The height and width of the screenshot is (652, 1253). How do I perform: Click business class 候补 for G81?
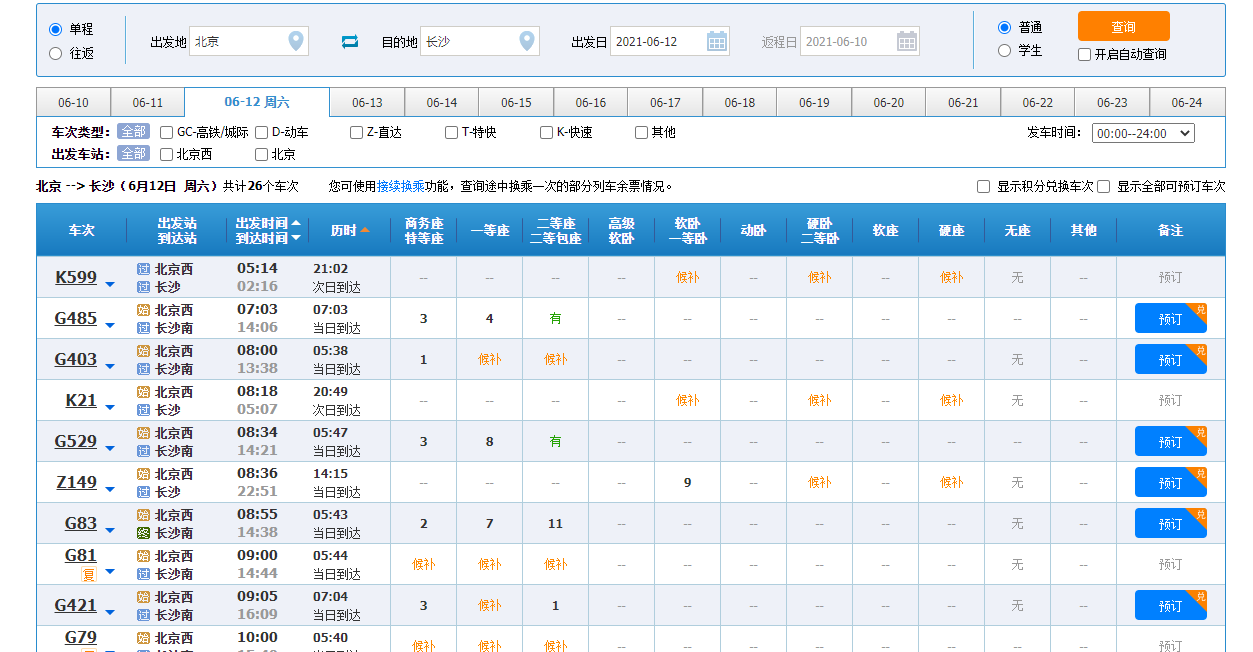click(x=423, y=564)
